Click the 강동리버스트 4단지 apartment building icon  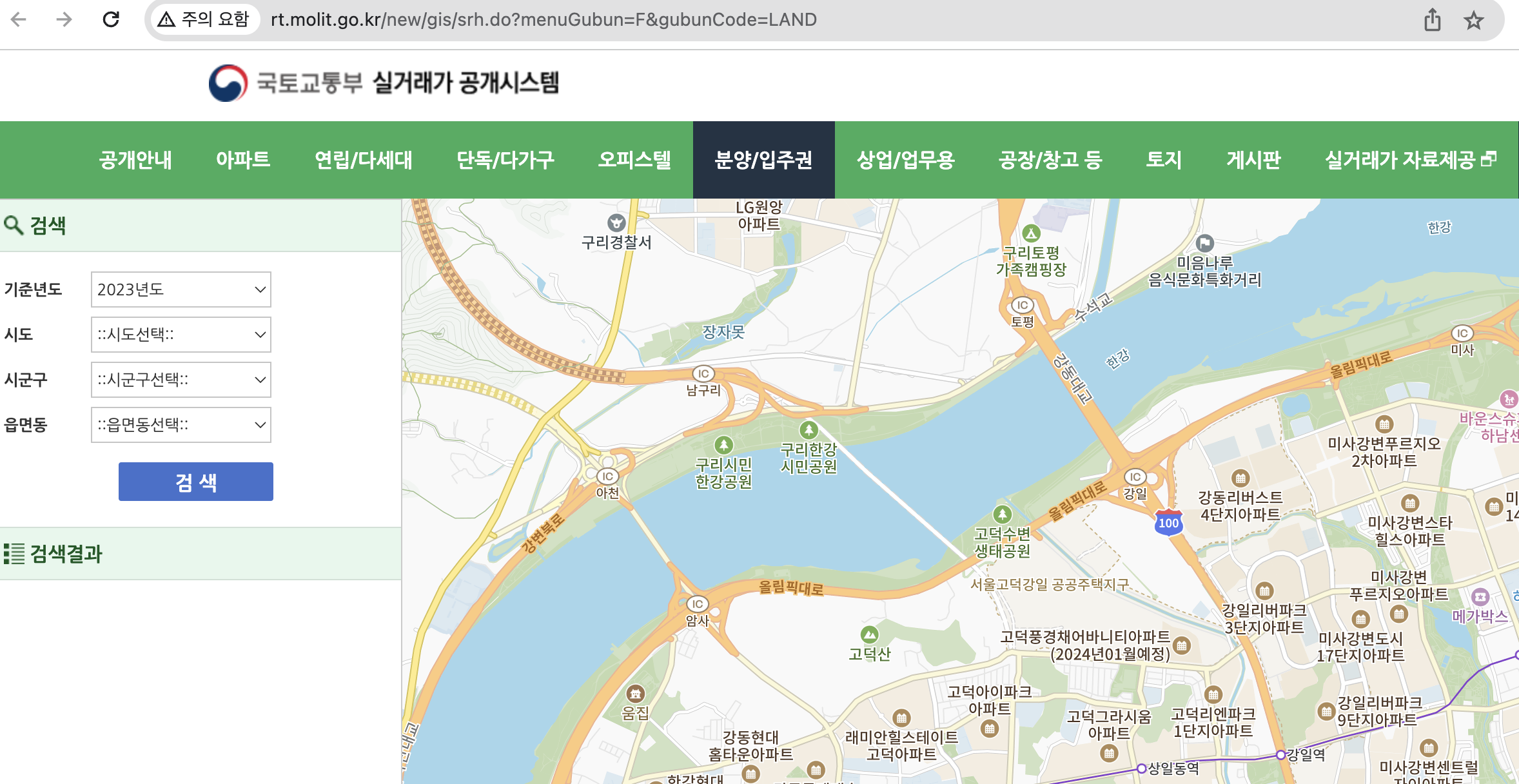(1241, 478)
